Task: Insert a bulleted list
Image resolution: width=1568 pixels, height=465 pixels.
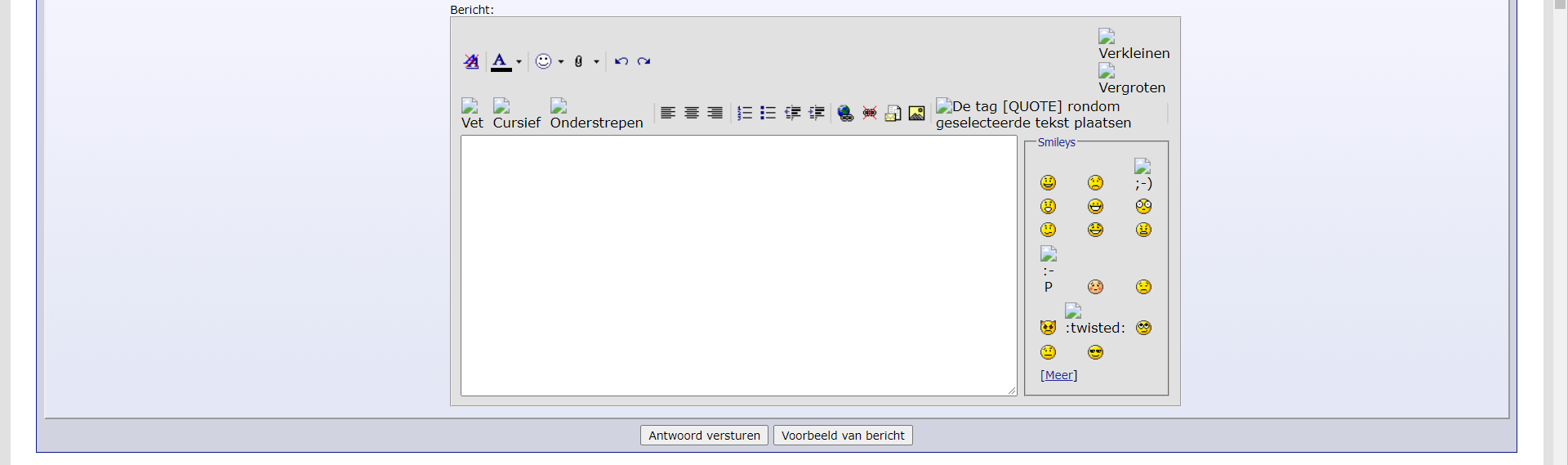Action: [x=768, y=113]
